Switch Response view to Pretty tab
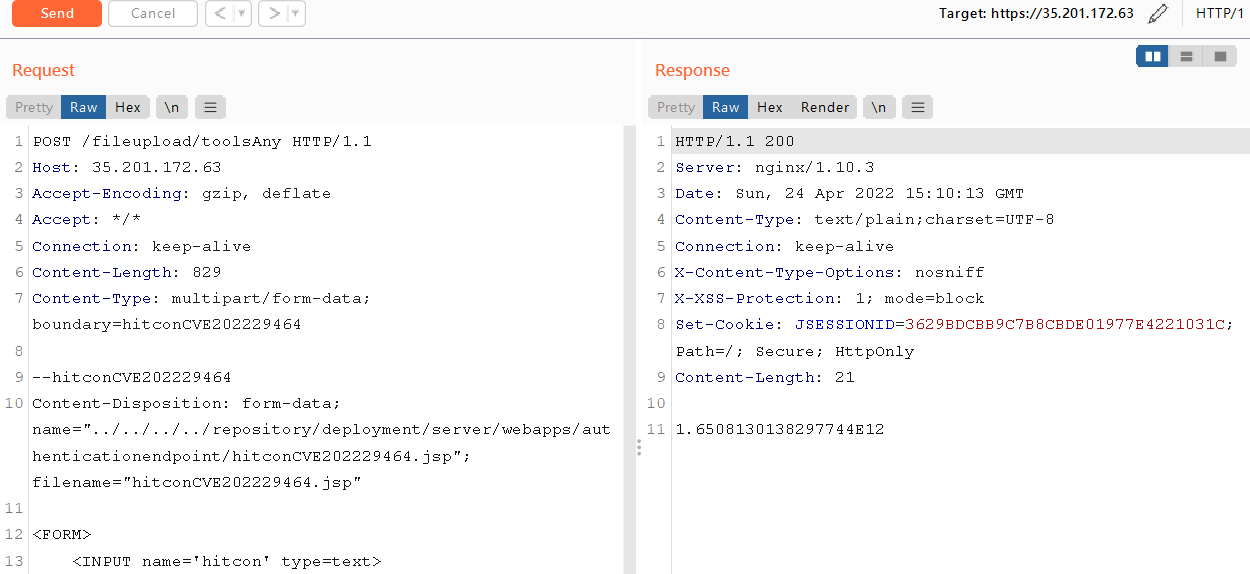The image size is (1250, 574). point(676,107)
